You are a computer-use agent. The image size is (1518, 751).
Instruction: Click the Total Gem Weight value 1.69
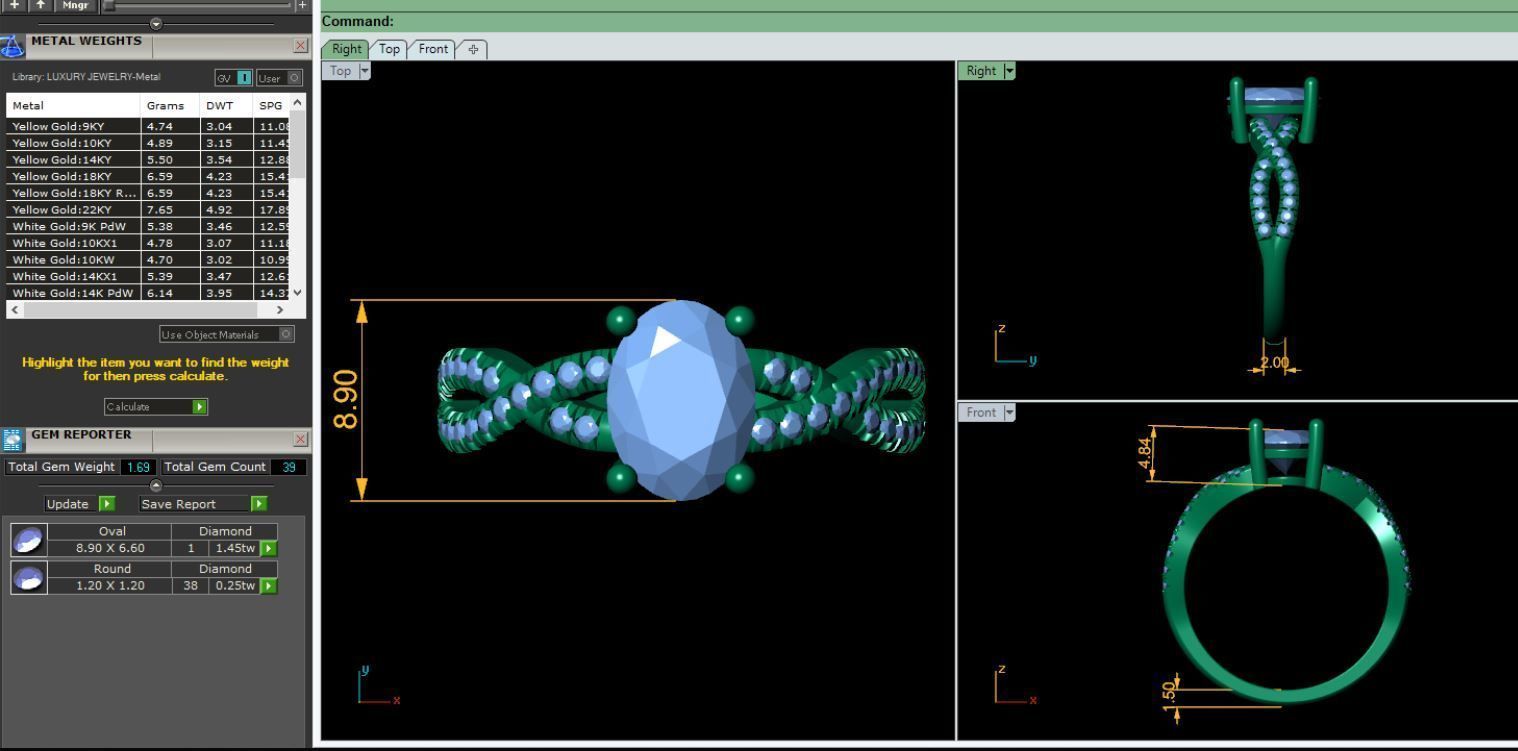point(138,467)
